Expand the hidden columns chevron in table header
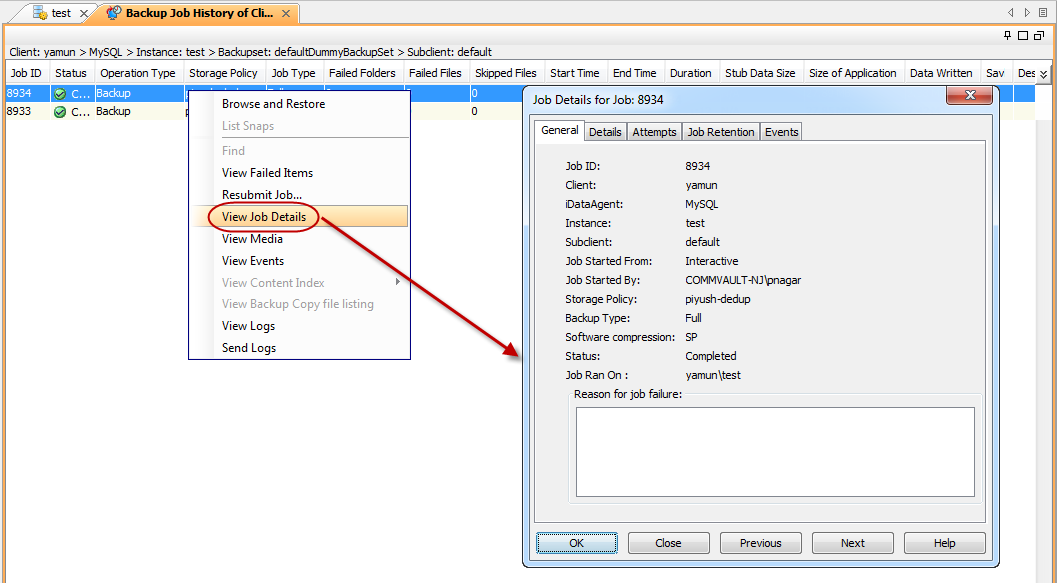Screen dimensions: 1057x583 coord(1044,74)
